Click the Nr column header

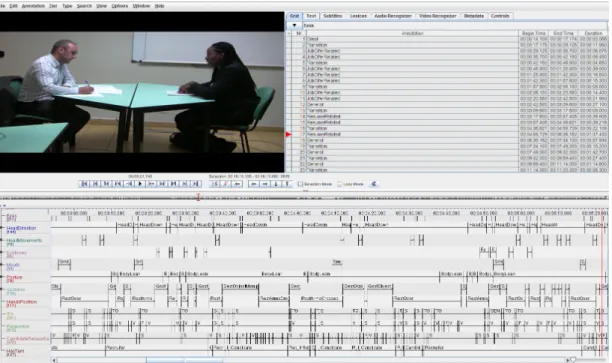299,33
